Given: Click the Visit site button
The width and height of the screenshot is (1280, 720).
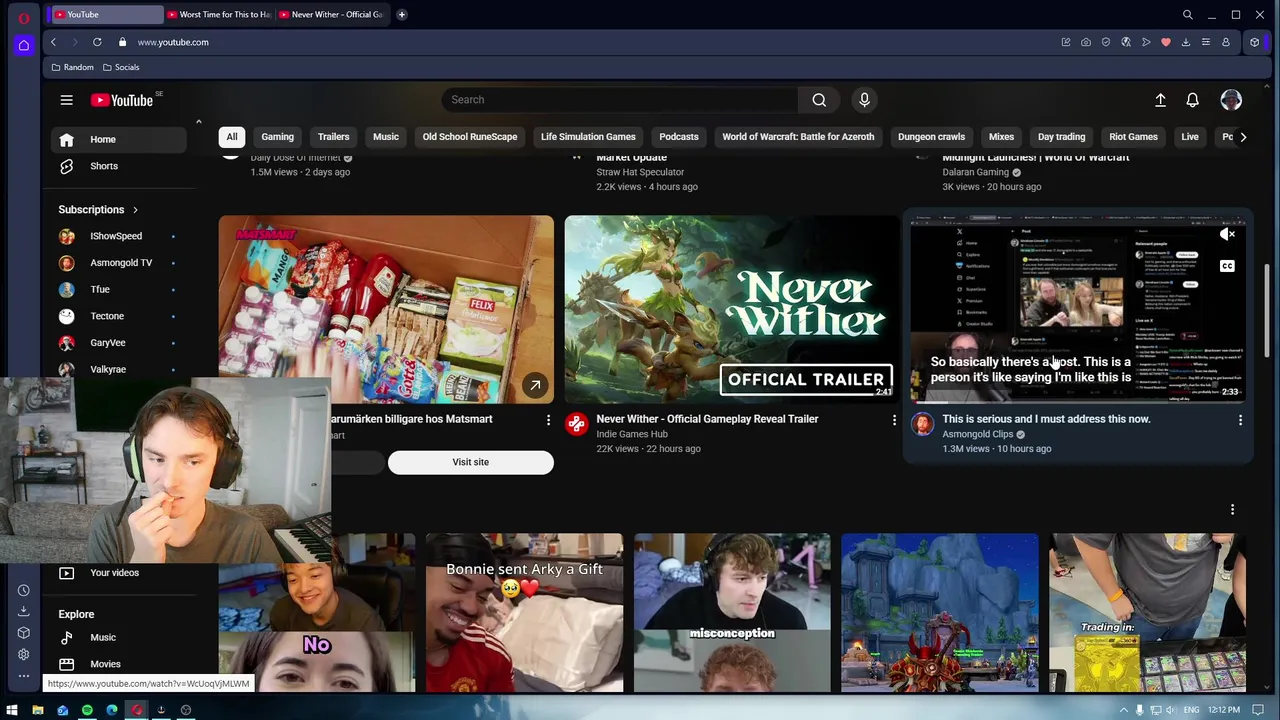Looking at the screenshot, I should (470, 462).
